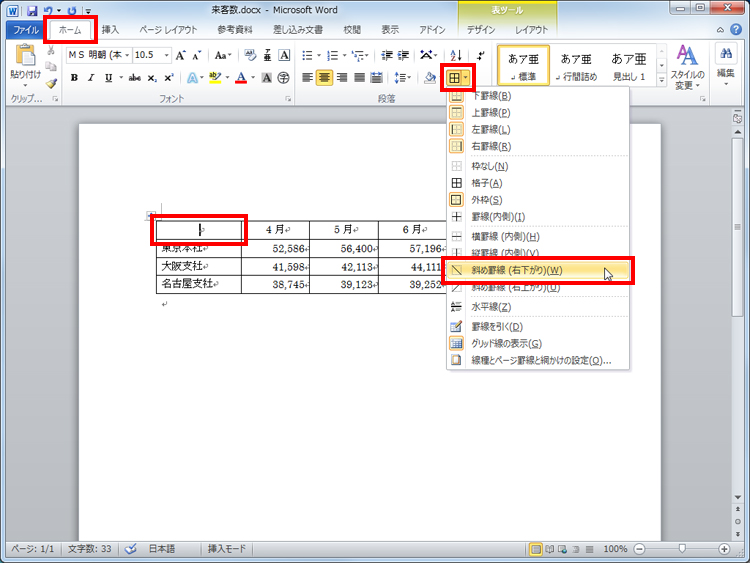Click the vertical scrollbar thumb
Viewport: 750px width, 563px height.
click(738, 227)
